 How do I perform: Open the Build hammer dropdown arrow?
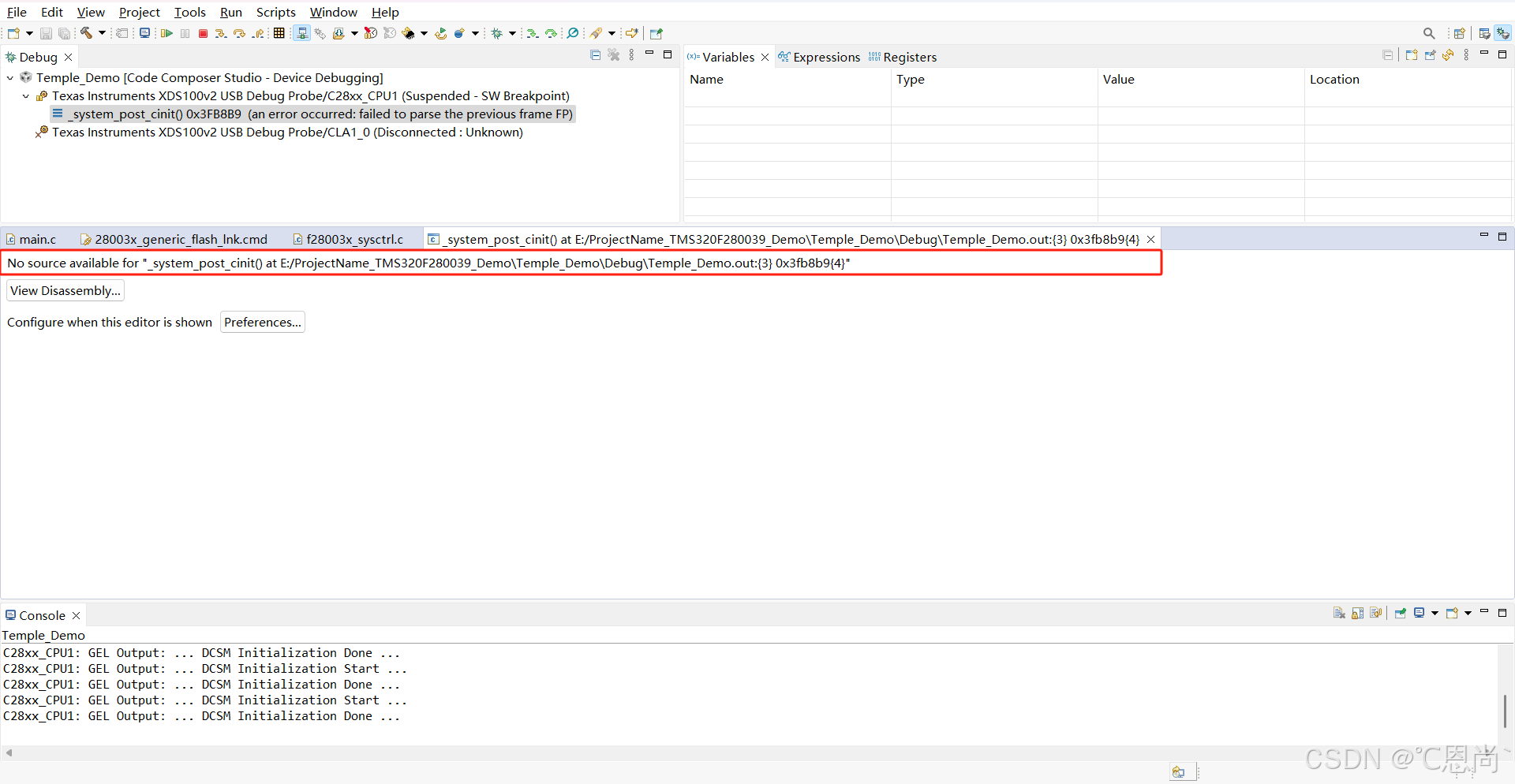point(102,33)
